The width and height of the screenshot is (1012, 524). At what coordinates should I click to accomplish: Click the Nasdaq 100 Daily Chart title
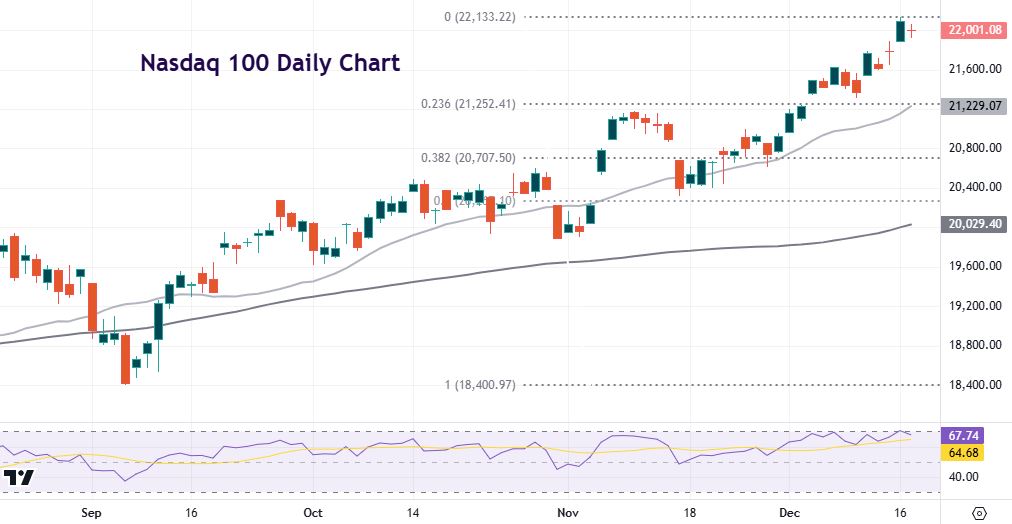[x=269, y=63]
